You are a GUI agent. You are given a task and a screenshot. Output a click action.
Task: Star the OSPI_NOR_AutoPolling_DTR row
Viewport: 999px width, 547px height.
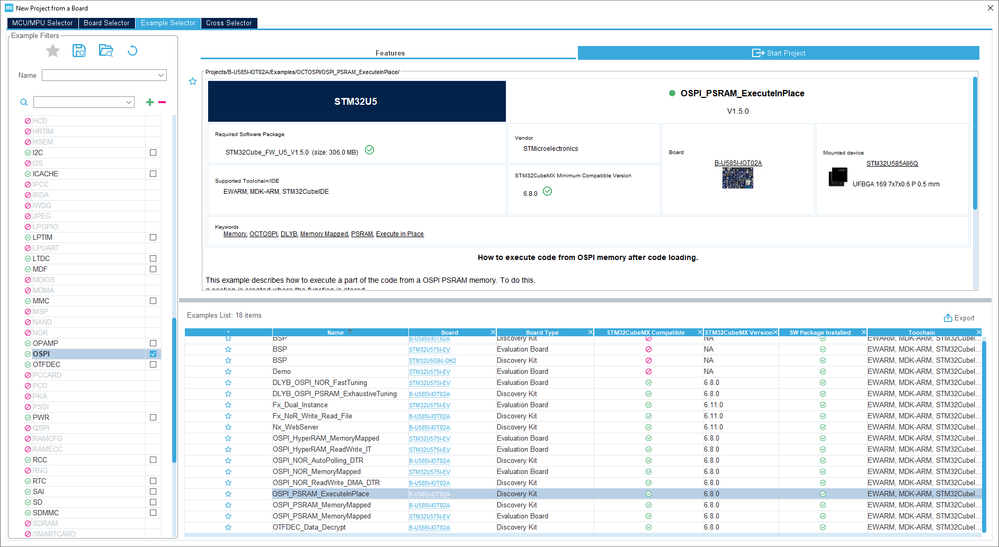click(228, 460)
